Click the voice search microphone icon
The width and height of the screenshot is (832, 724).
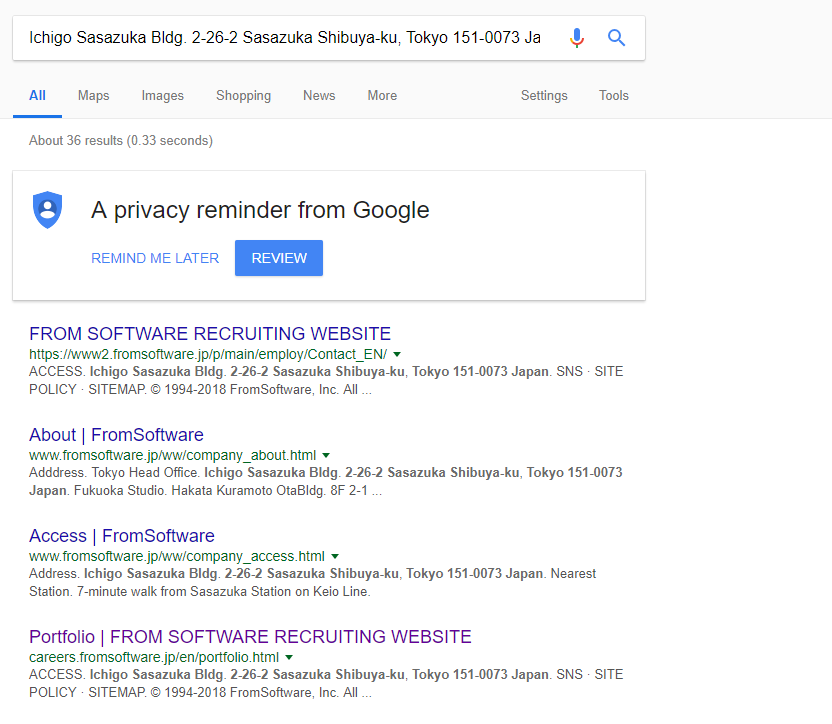coord(577,38)
